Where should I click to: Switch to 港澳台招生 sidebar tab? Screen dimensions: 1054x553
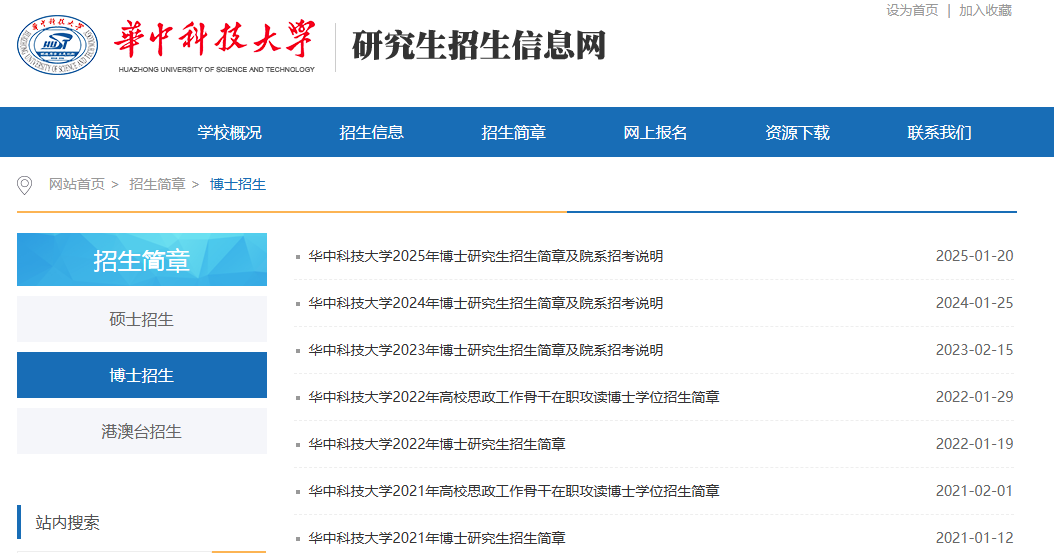pos(142,432)
